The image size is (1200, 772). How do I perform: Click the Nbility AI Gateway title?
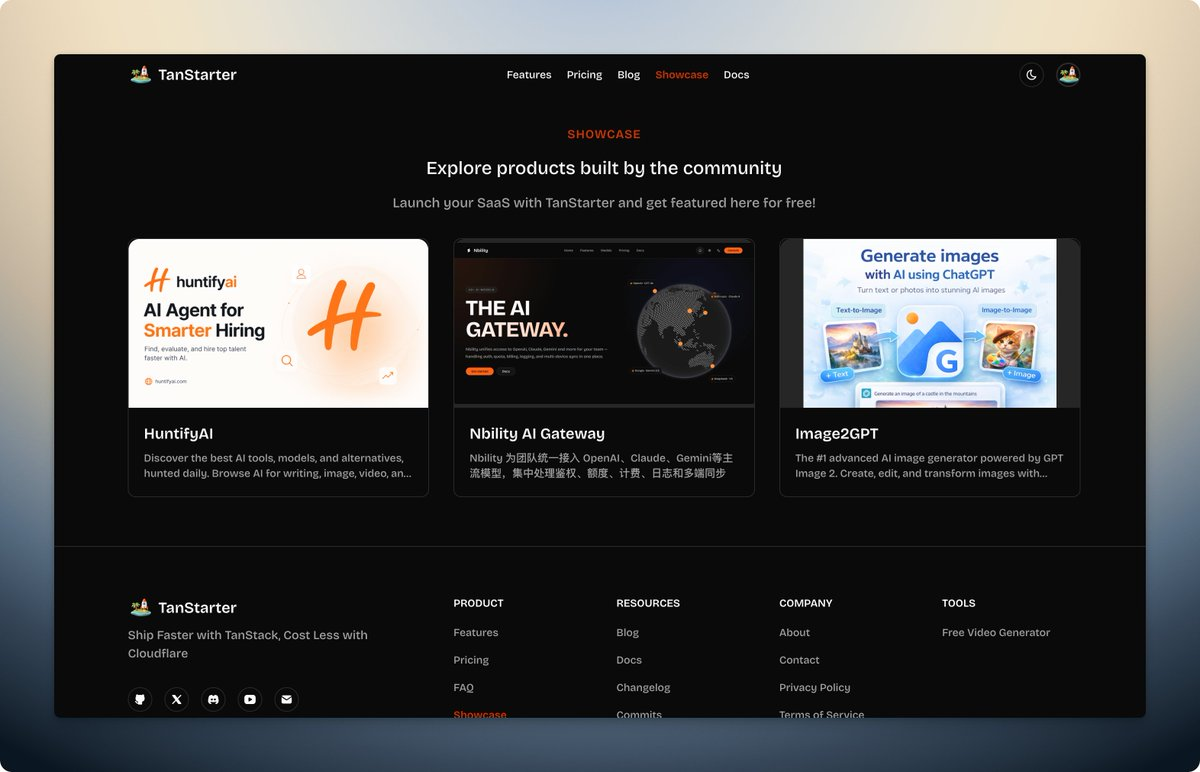[537, 434]
